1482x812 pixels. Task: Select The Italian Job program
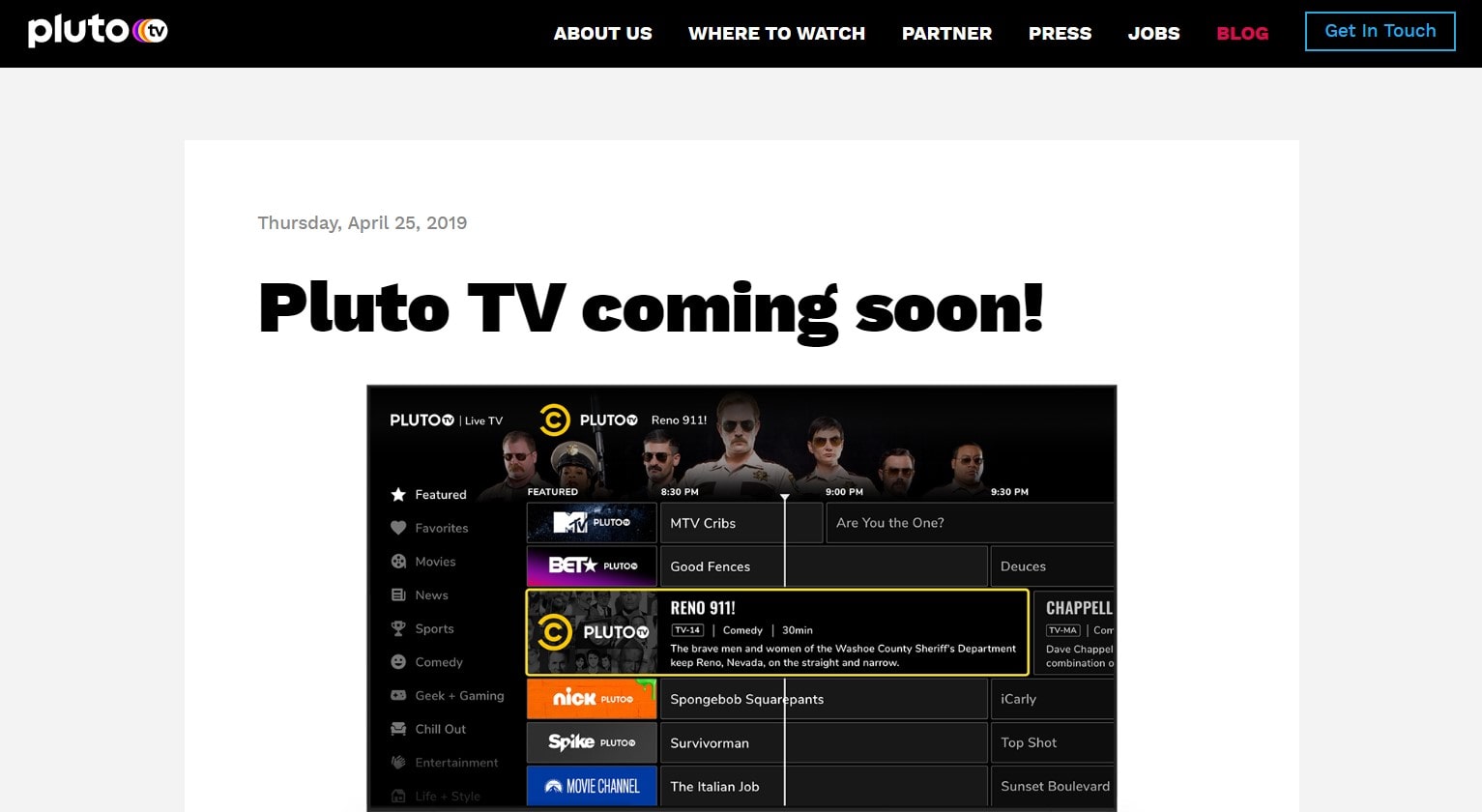[x=824, y=786]
